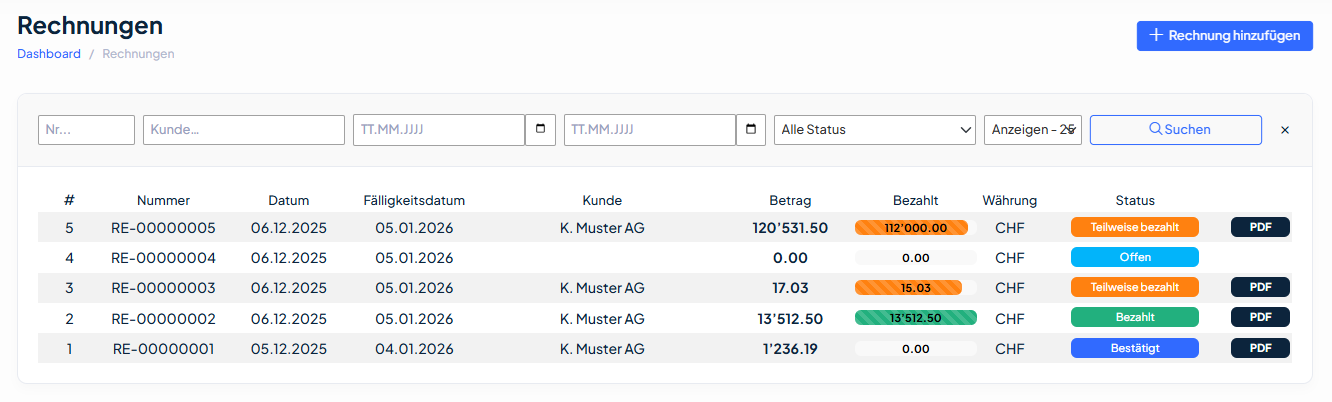
Task: Click the green 13'512.50 paid progress bar
Action: click(x=914, y=318)
